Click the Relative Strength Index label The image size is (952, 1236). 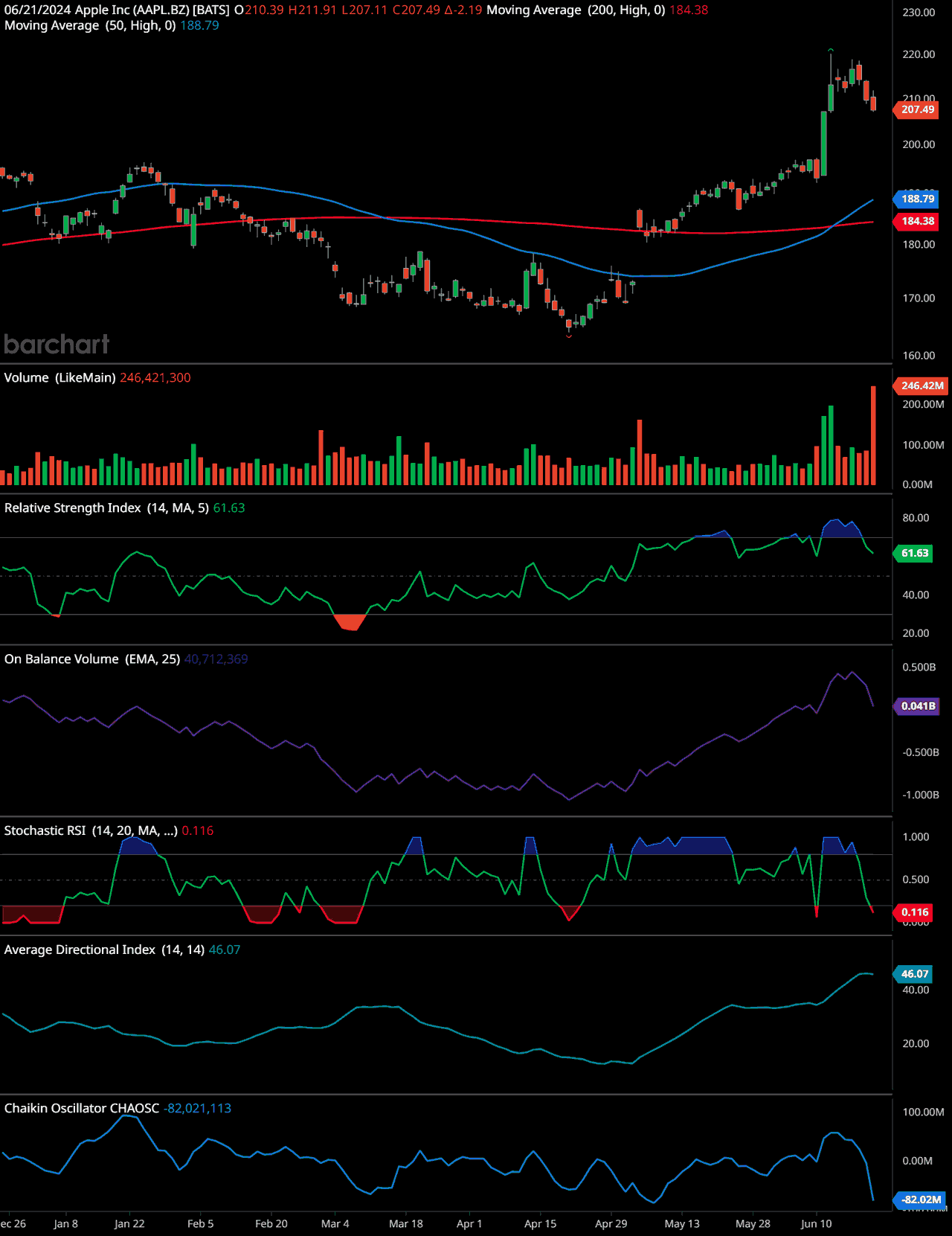(72, 507)
